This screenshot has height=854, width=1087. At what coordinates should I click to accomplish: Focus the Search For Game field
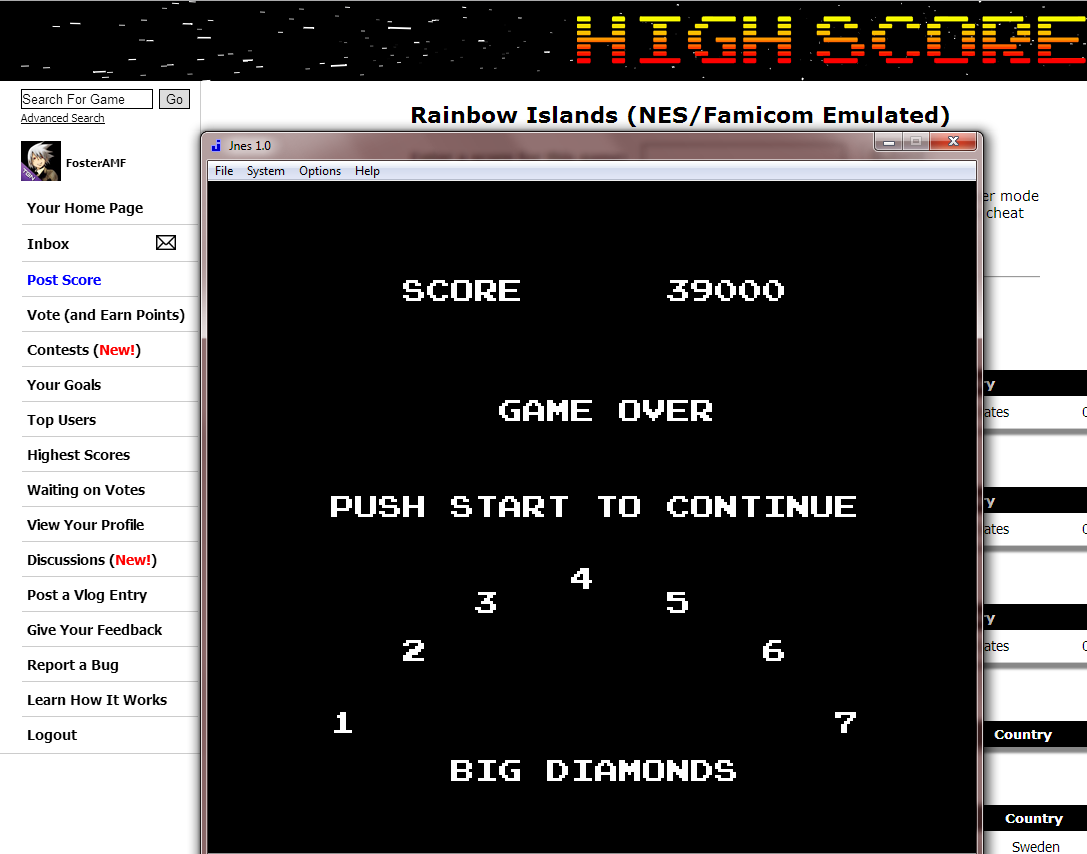pos(87,99)
